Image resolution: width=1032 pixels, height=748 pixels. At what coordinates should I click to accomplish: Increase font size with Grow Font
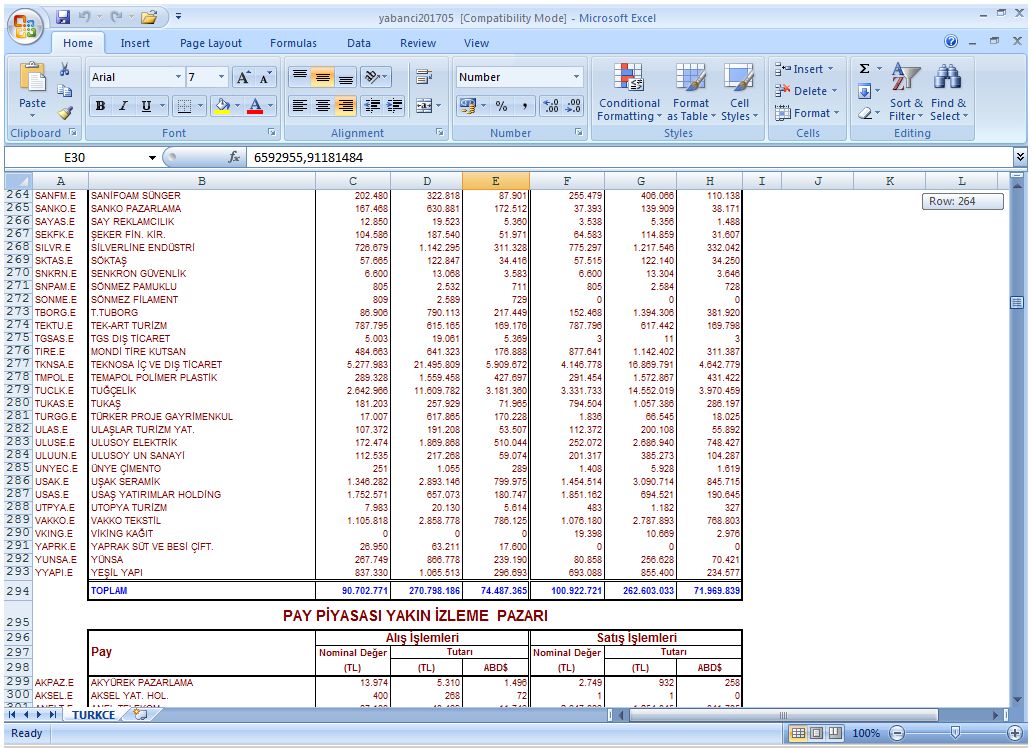(243, 77)
